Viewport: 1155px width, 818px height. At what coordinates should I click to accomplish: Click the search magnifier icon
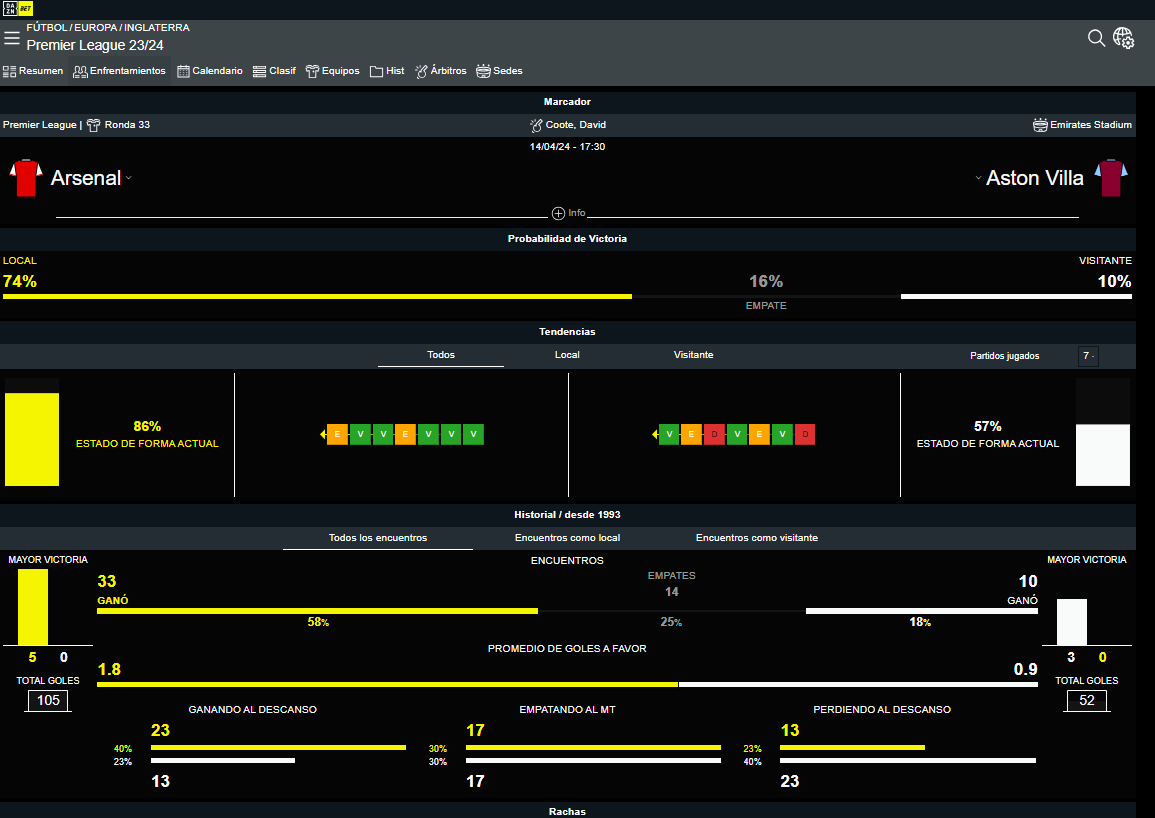tap(1096, 38)
